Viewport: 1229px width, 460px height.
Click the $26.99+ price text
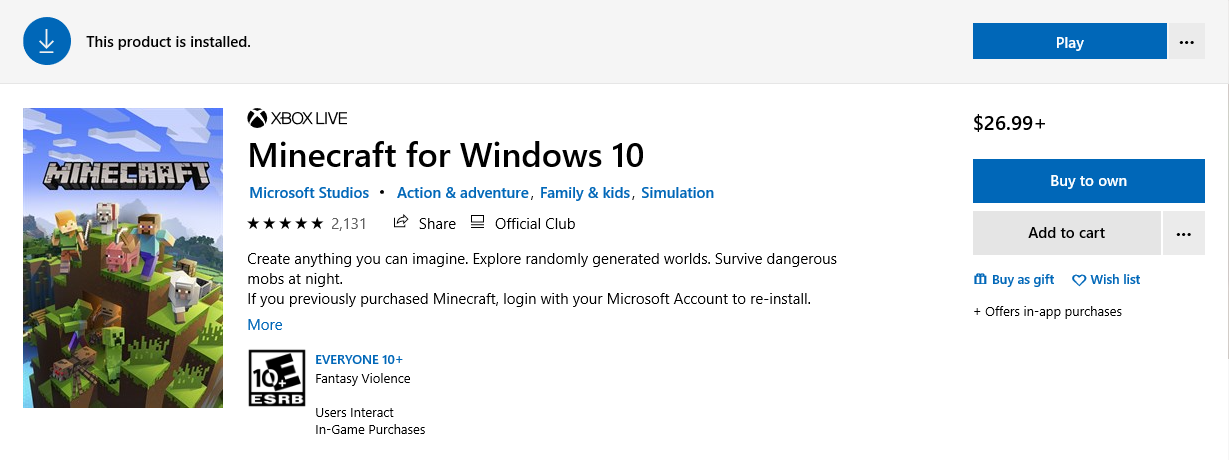pyautogui.click(x=1009, y=124)
